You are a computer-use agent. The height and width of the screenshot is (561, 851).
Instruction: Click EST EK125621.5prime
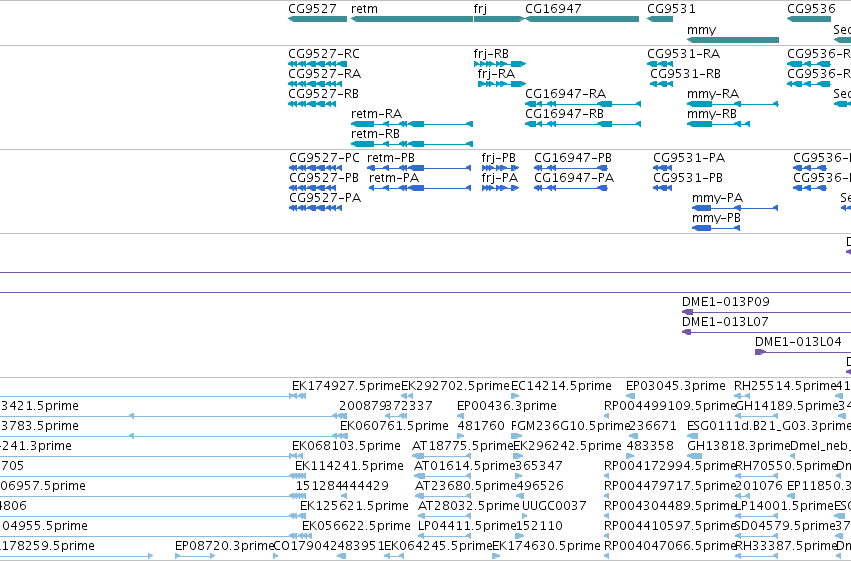click(354, 506)
